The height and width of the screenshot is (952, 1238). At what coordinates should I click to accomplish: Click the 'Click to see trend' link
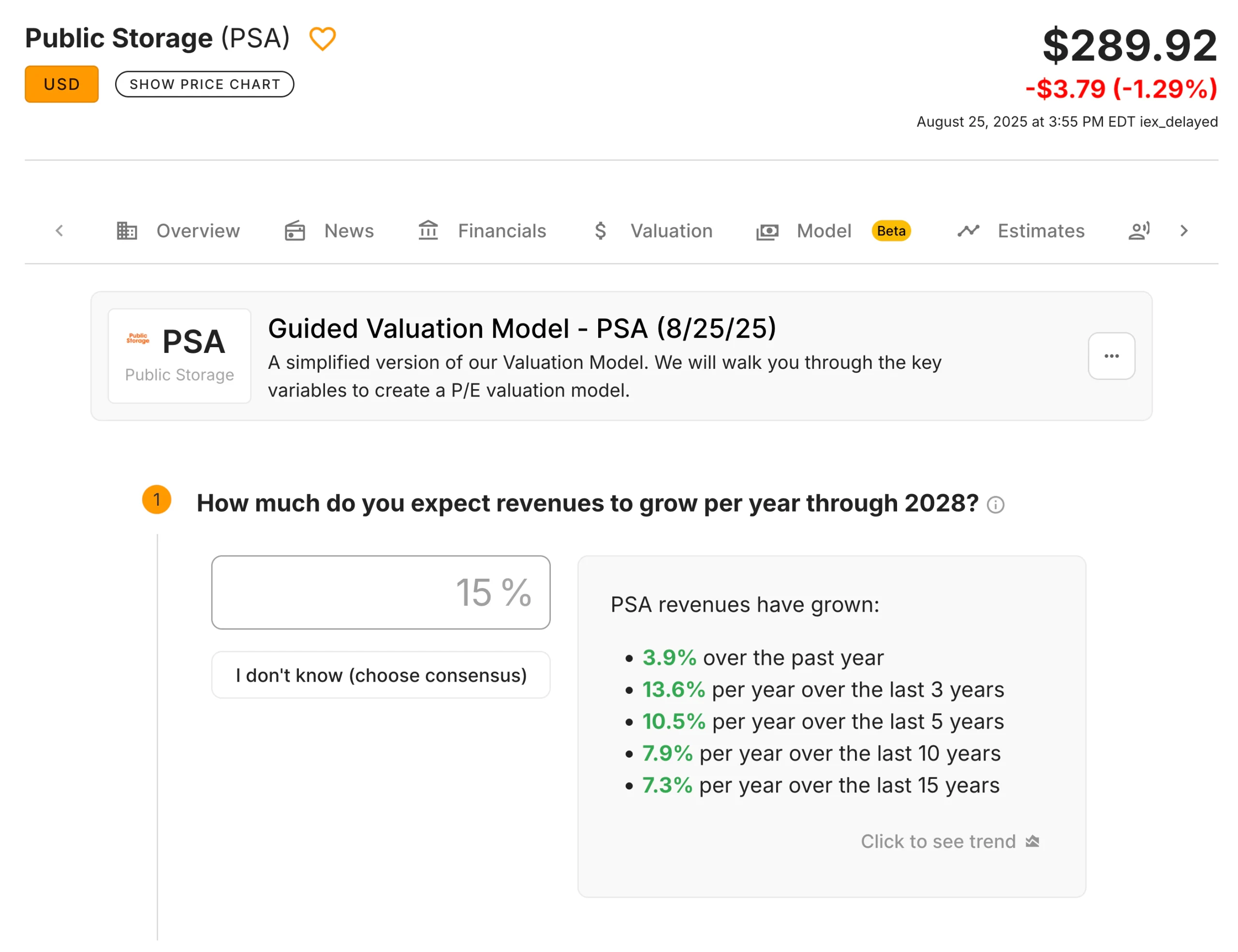[938, 841]
